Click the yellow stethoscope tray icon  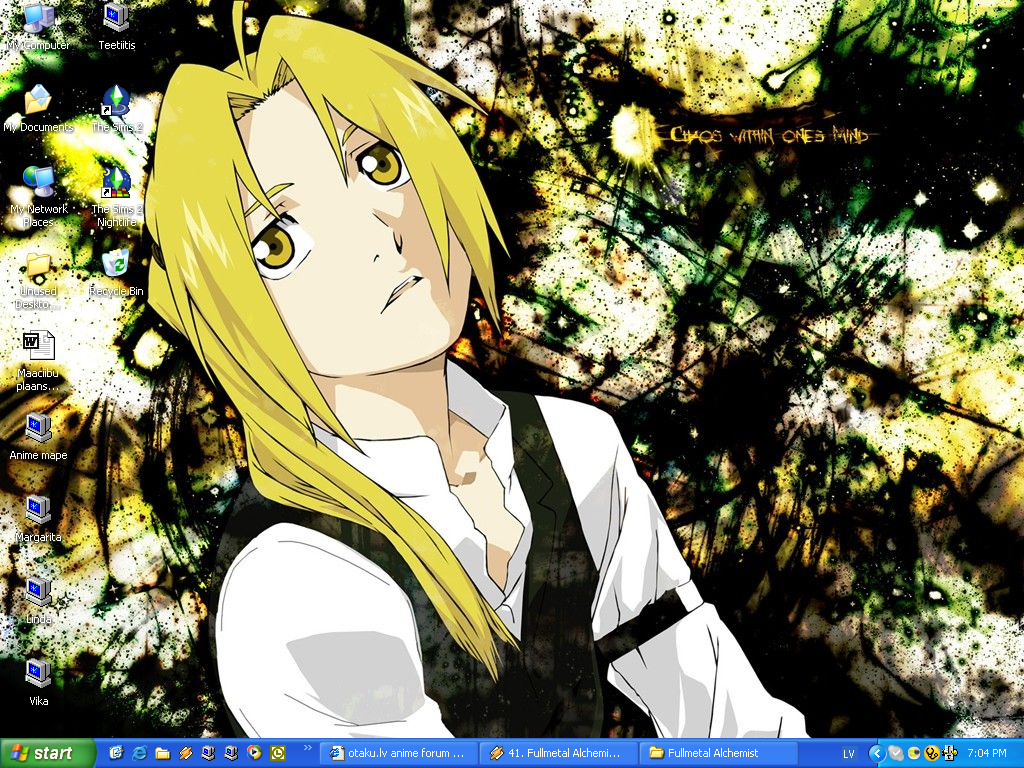click(x=932, y=754)
